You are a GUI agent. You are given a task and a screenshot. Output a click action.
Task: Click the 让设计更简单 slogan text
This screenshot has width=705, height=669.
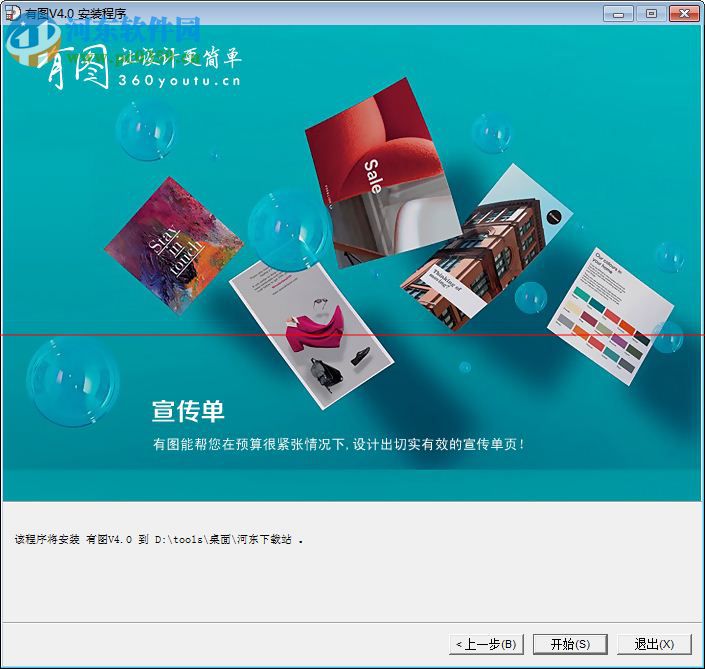pyautogui.click(x=182, y=58)
